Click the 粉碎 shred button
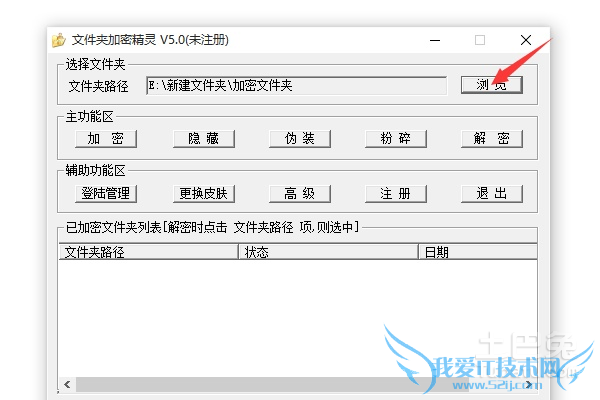The height and width of the screenshot is (400, 600). (x=396, y=139)
